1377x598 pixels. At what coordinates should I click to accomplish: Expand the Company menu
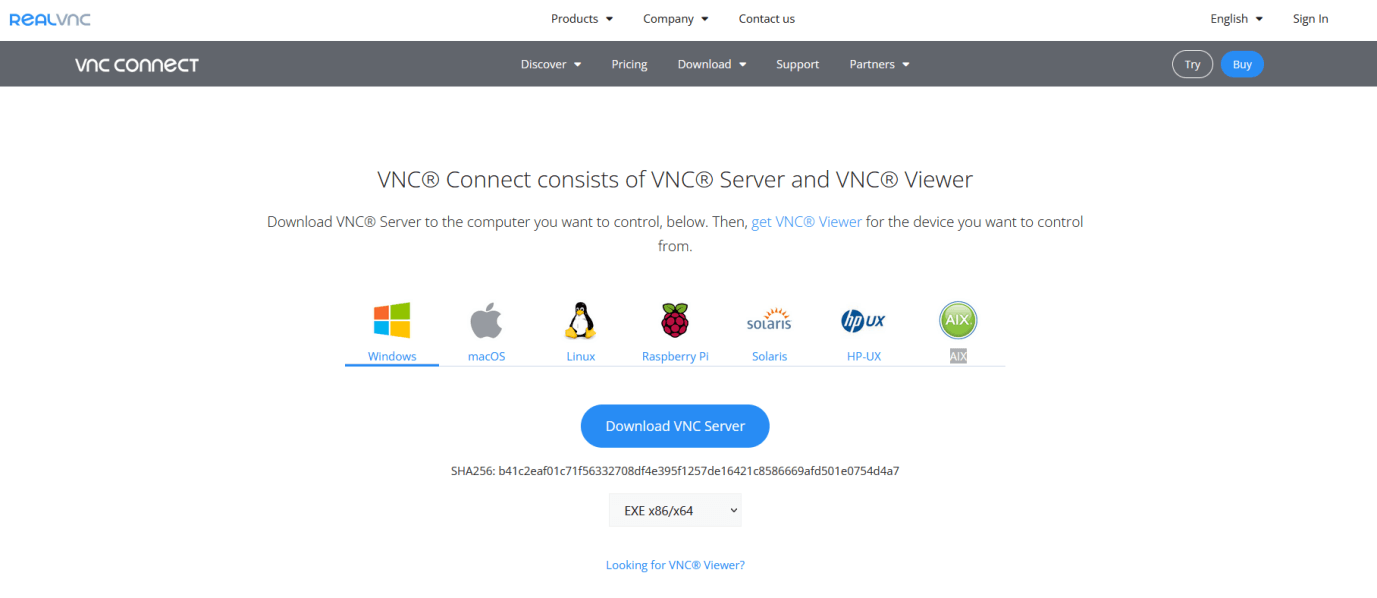(676, 19)
